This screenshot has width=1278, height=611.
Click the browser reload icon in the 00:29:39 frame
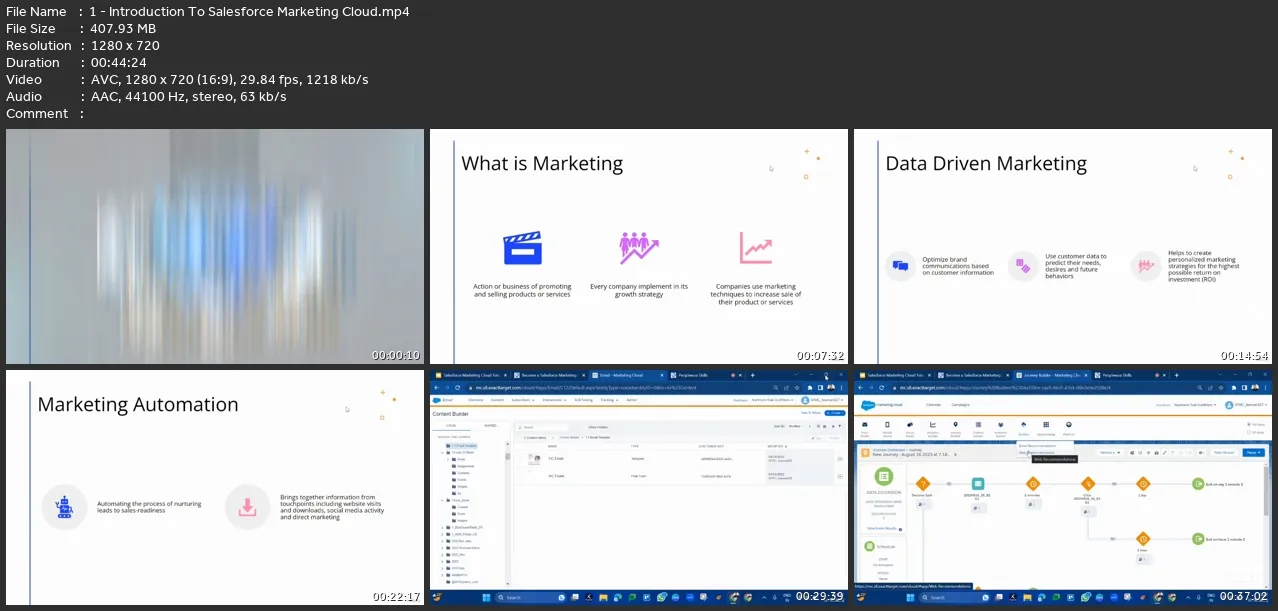click(x=457, y=387)
